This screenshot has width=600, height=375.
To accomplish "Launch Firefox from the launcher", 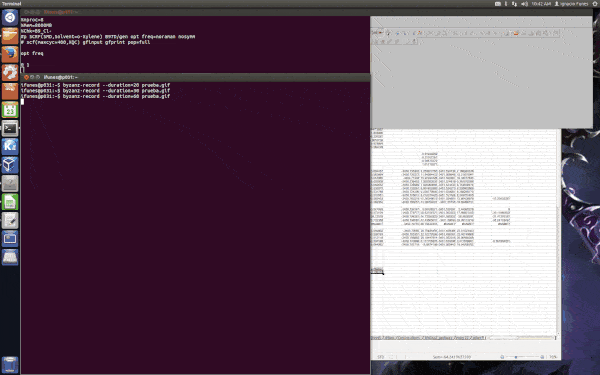I will tap(10, 54).
